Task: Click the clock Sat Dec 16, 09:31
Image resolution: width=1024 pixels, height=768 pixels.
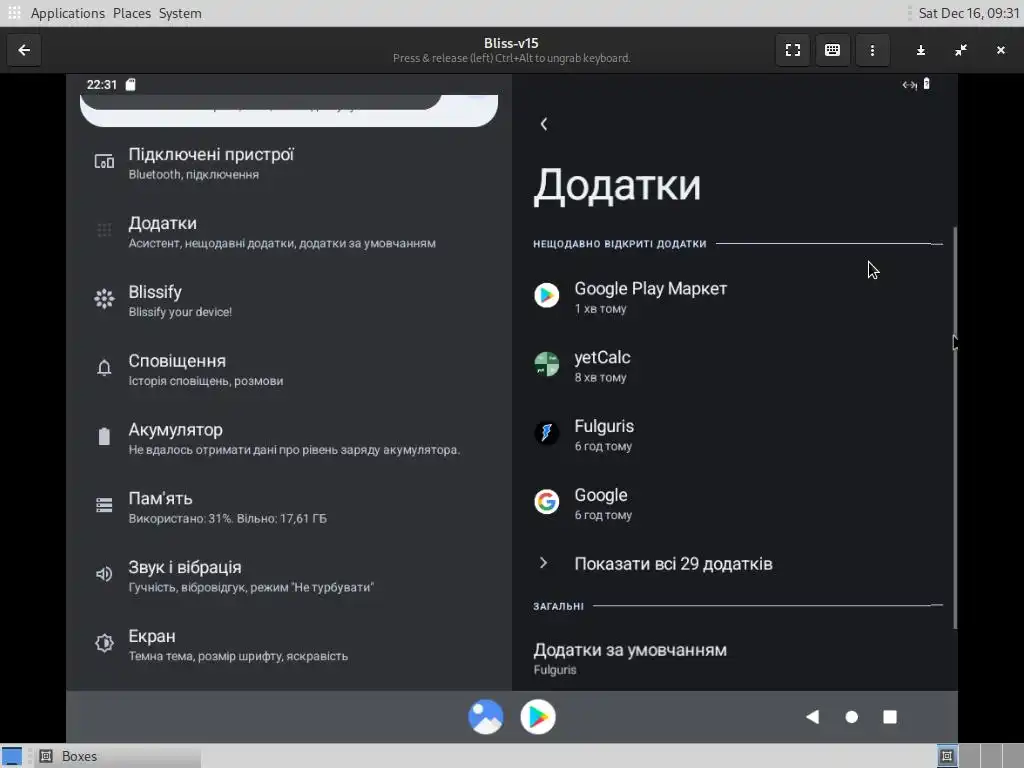Action: 968,13
